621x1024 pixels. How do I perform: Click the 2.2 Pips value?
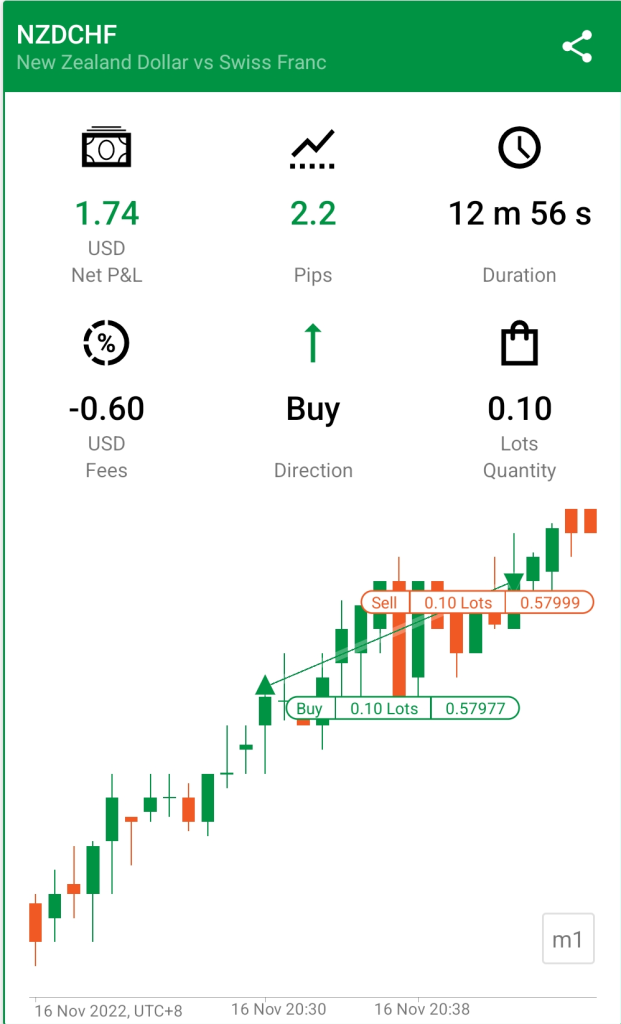pos(313,214)
